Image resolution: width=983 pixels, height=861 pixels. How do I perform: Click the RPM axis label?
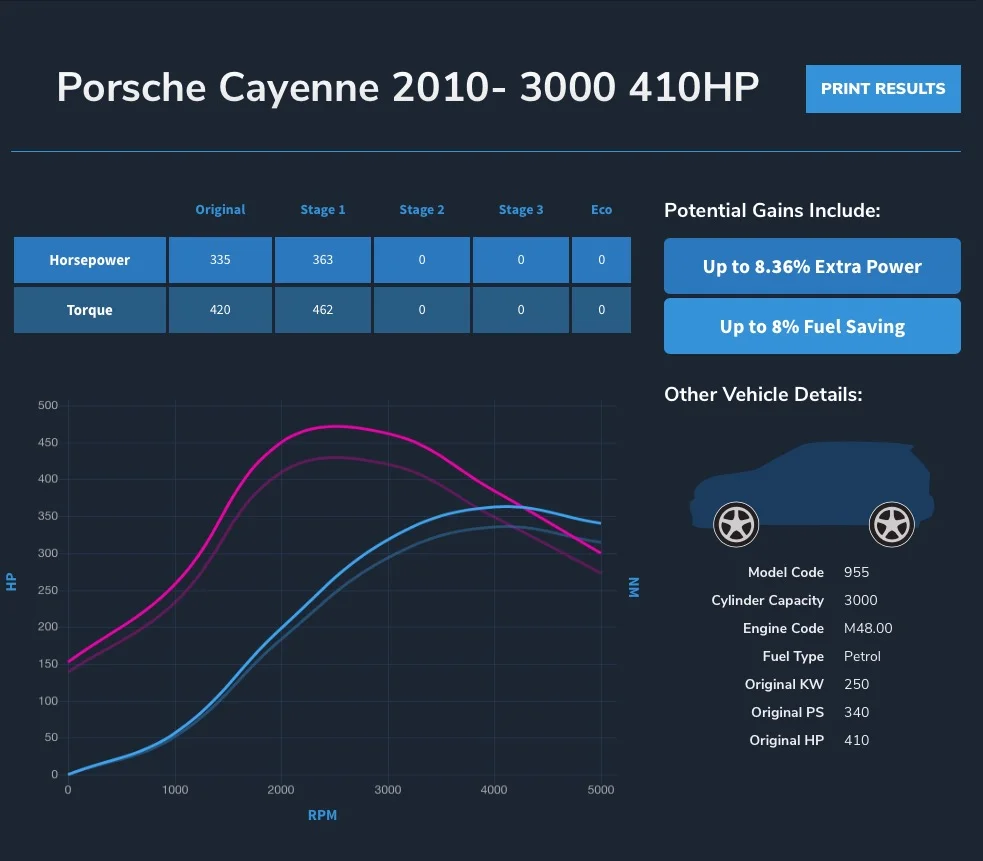click(x=322, y=815)
